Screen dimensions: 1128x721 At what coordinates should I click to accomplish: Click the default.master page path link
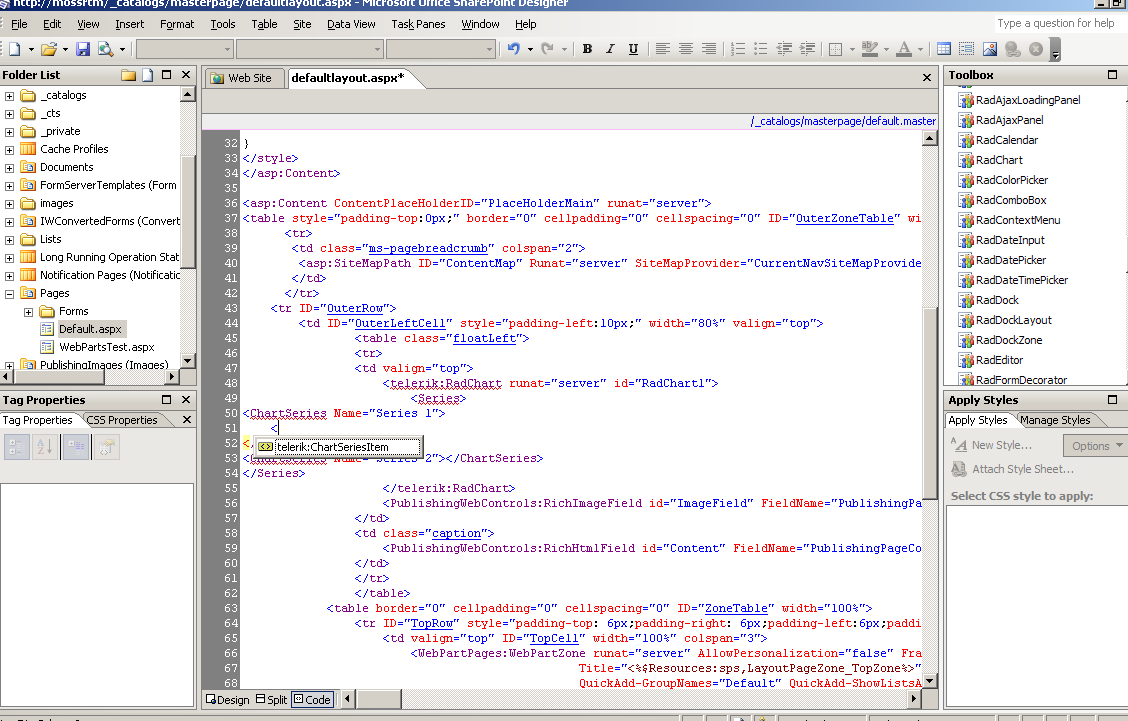pos(842,121)
